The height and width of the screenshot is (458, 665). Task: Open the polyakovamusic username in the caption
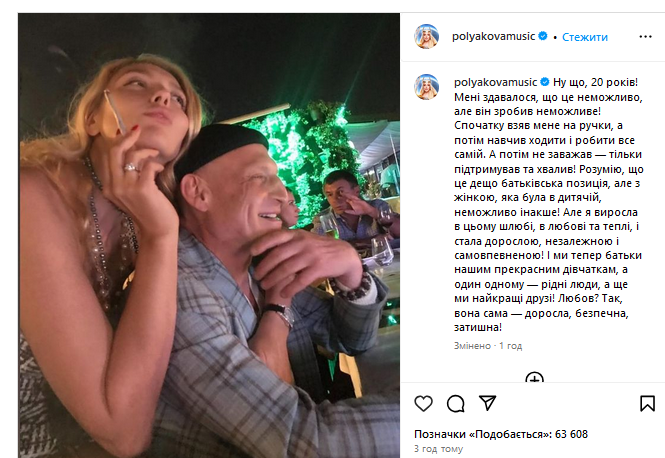(494, 81)
